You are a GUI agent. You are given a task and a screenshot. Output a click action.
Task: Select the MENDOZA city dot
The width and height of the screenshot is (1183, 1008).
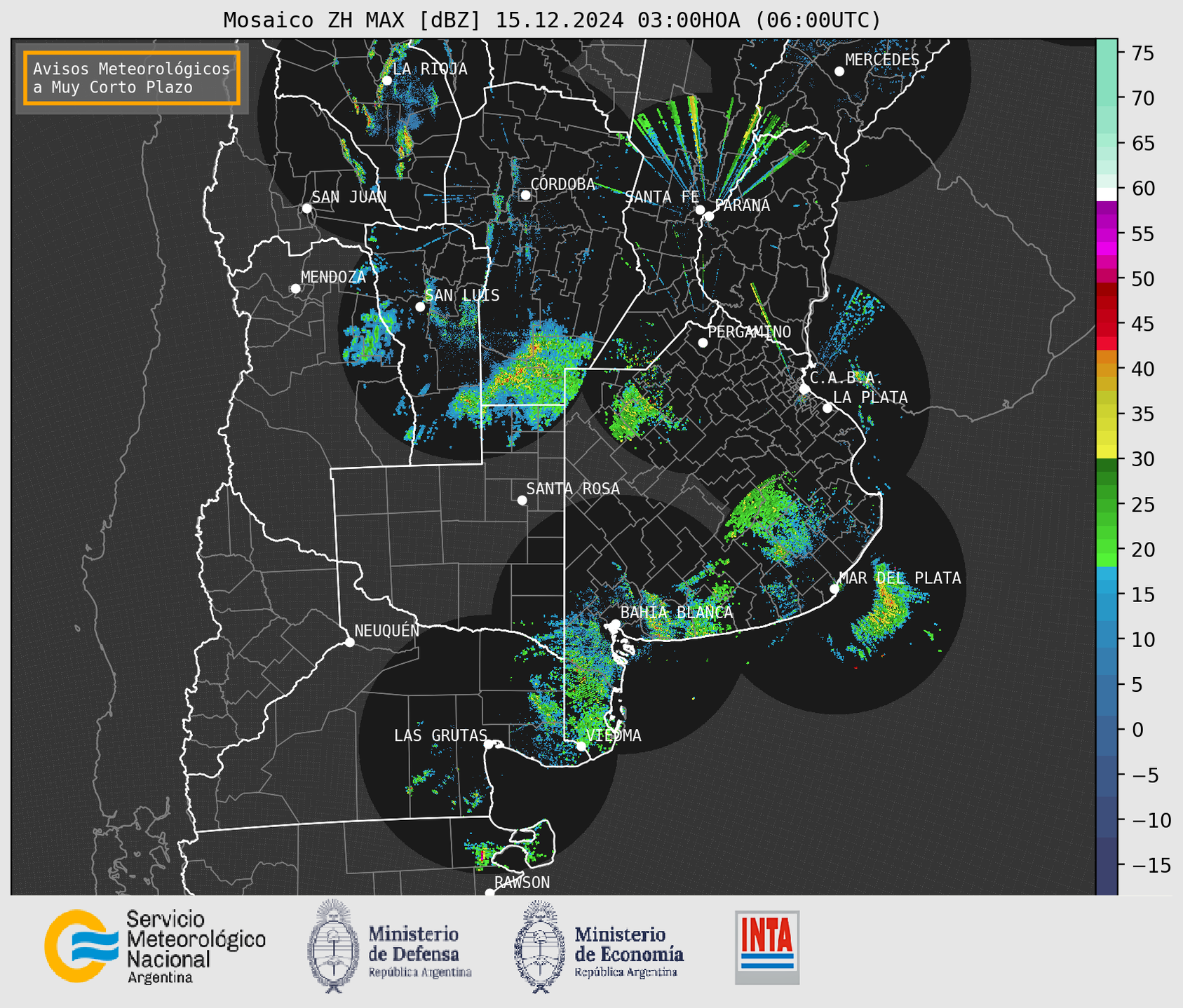coord(295,289)
